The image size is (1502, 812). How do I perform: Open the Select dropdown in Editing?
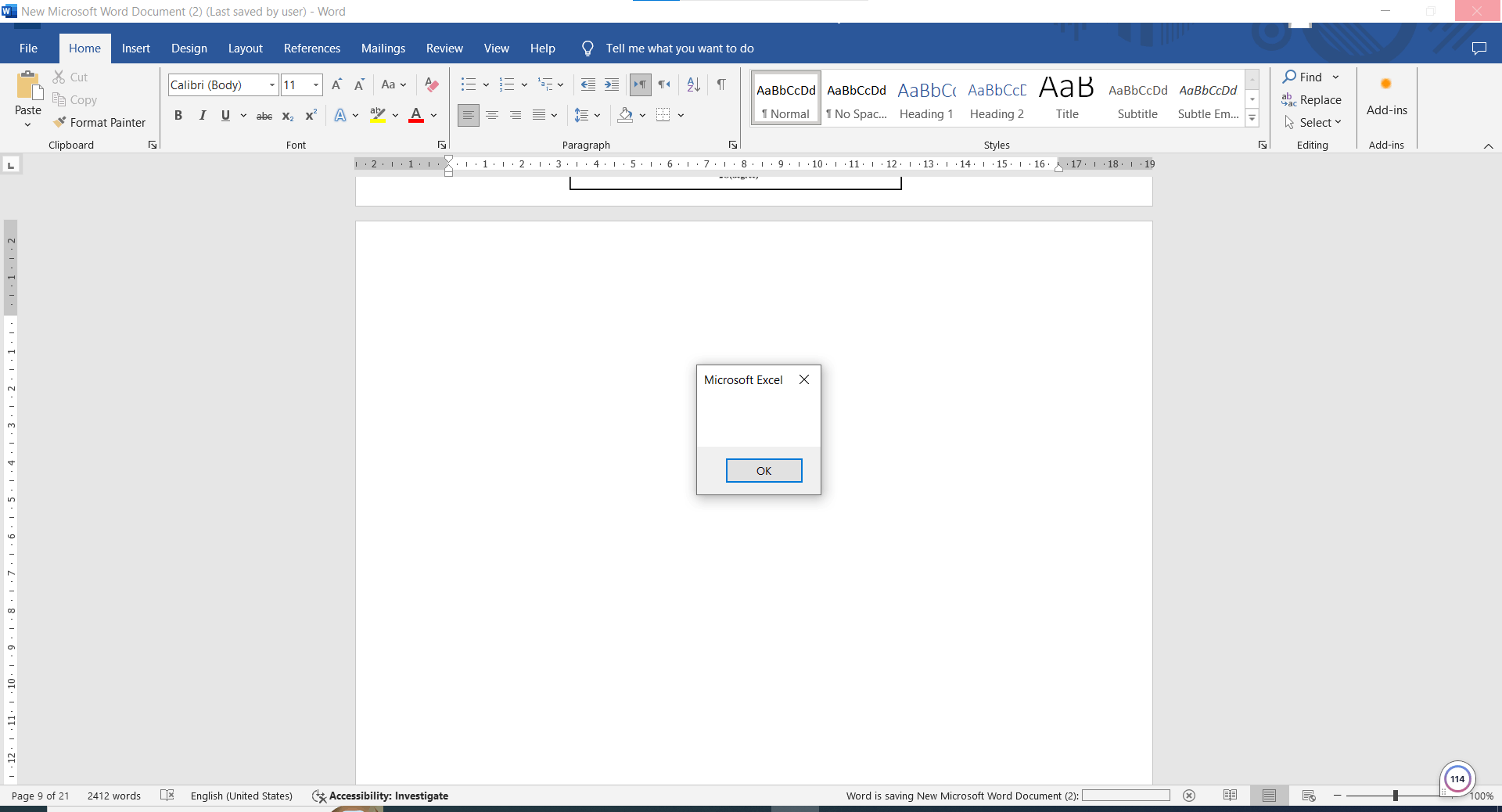[x=1313, y=123]
